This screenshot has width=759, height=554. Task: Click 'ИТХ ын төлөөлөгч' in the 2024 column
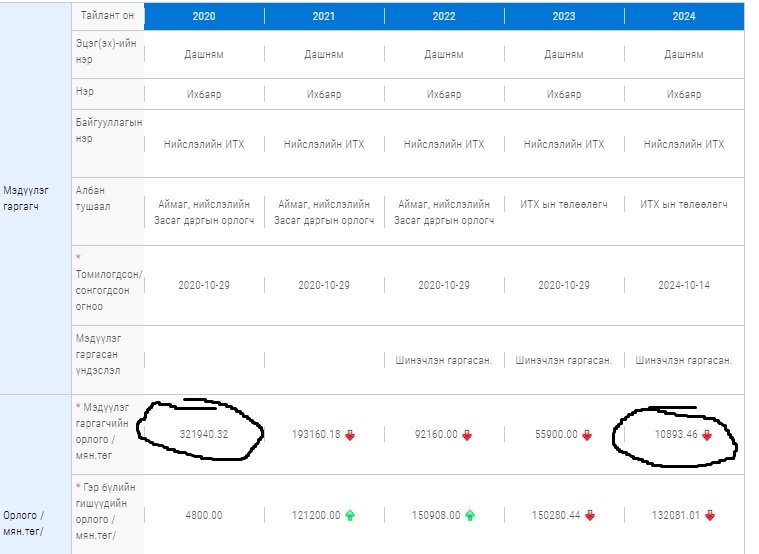pos(684,204)
